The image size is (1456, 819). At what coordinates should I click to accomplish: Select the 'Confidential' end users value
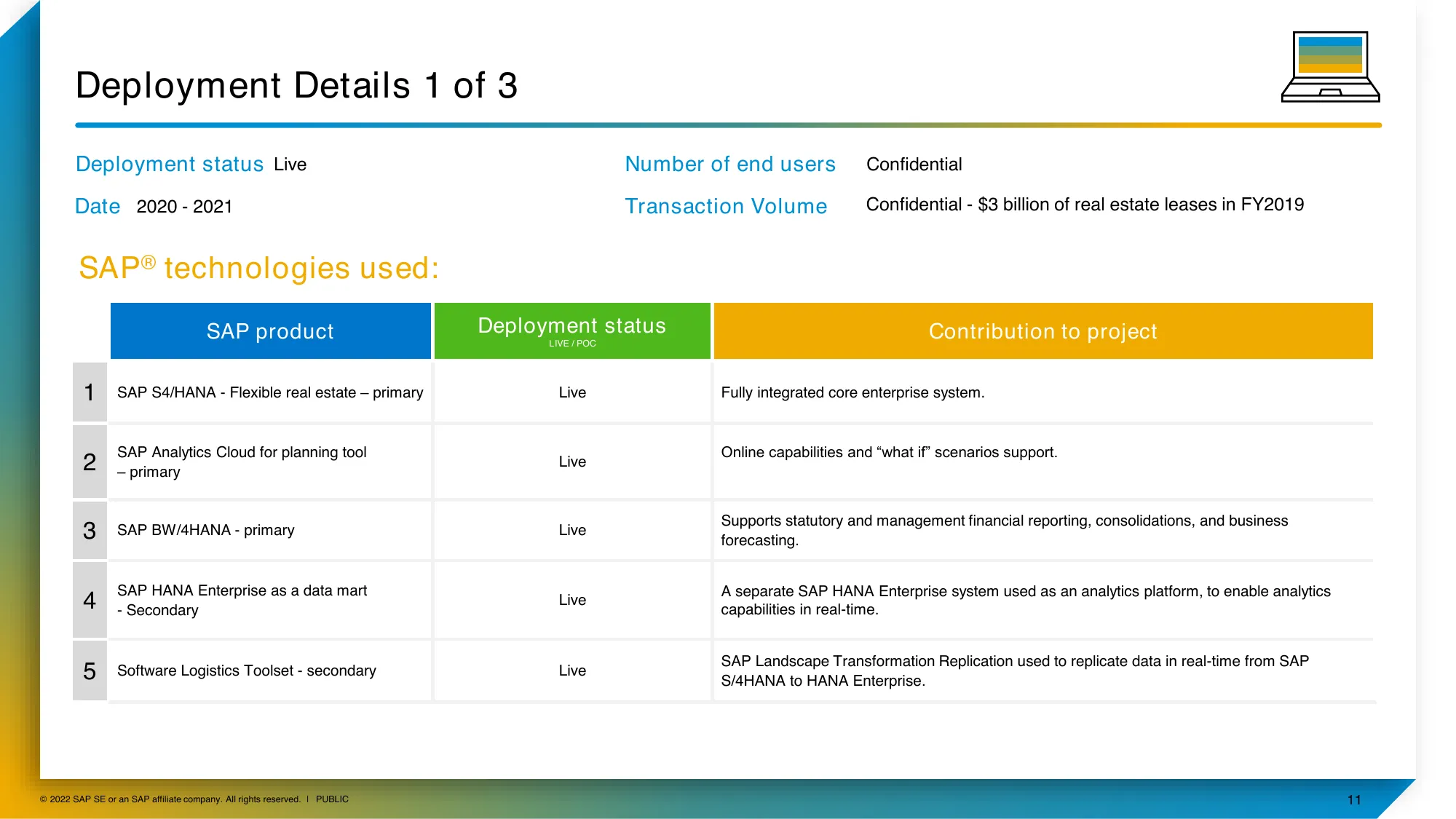(x=914, y=165)
